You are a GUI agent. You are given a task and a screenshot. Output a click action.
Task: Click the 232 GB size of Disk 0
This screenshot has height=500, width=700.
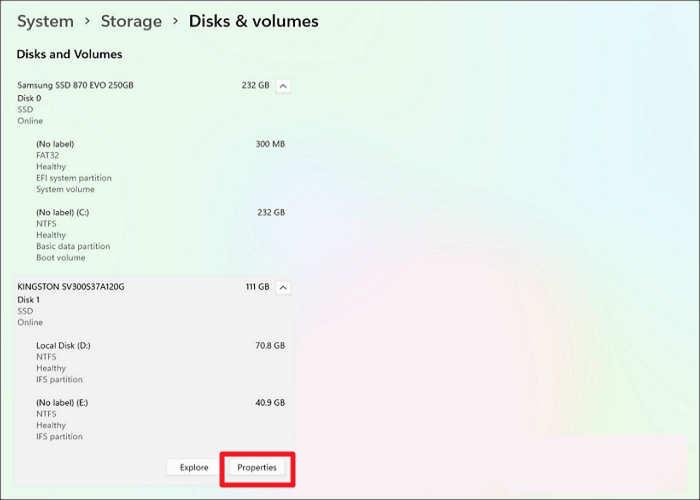[x=255, y=85]
